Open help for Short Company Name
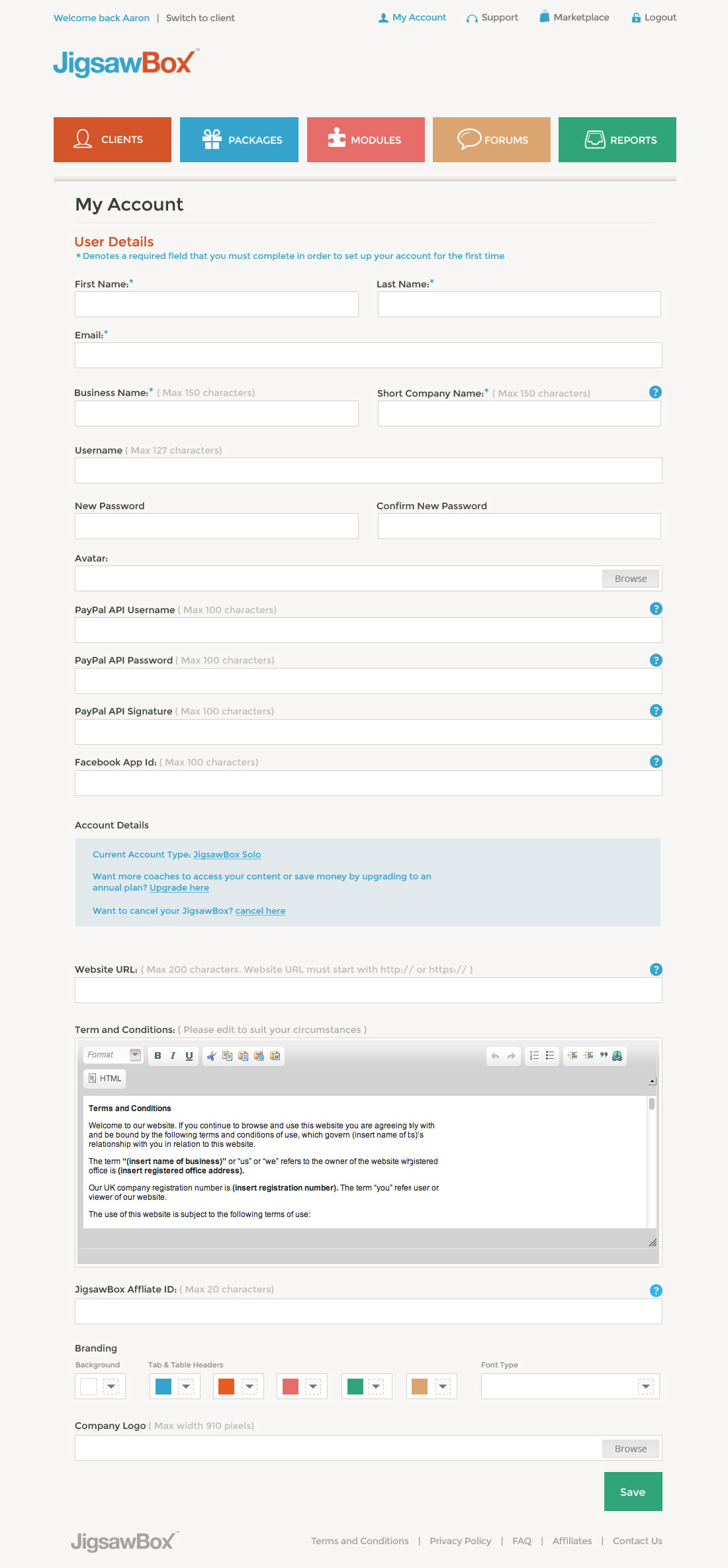The height and width of the screenshot is (1568, 728). pyautogui.click(x=655, y=392)
